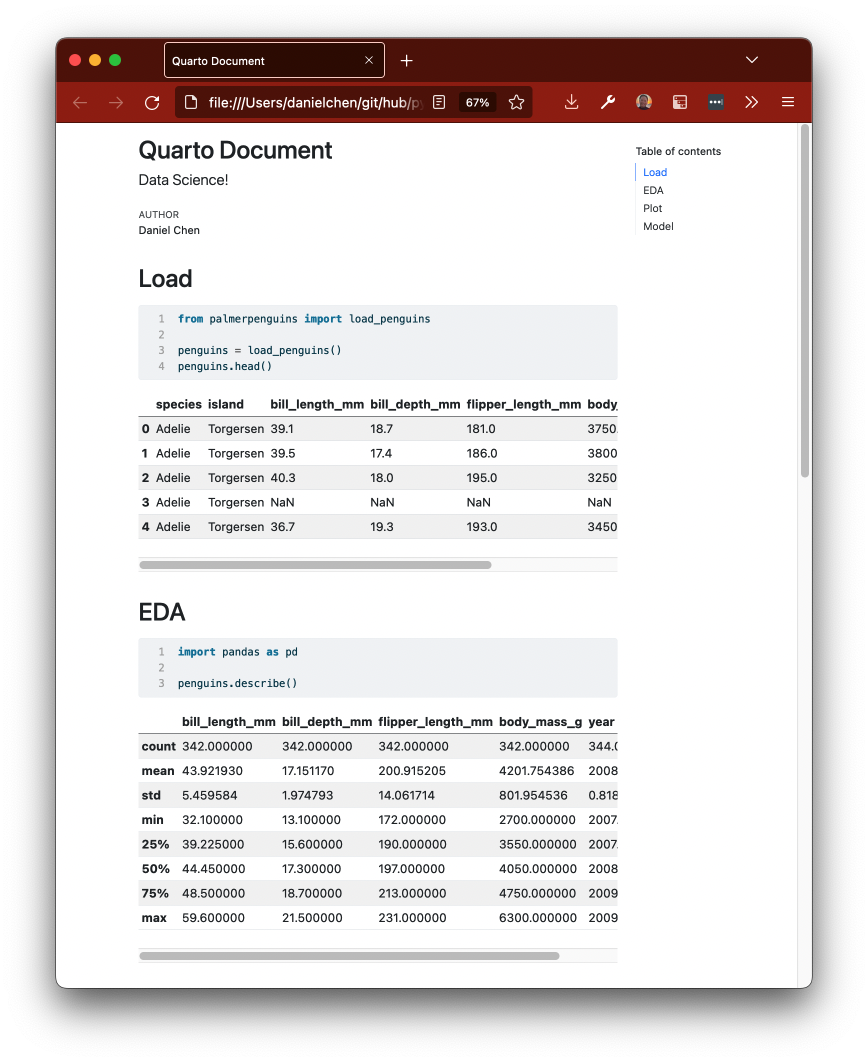Expand the overflow toolbar chevrons

[x=752, y=102]
